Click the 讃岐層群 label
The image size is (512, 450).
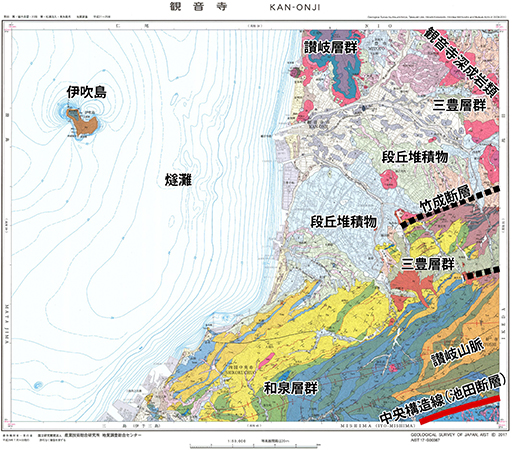tap(330, 47)
